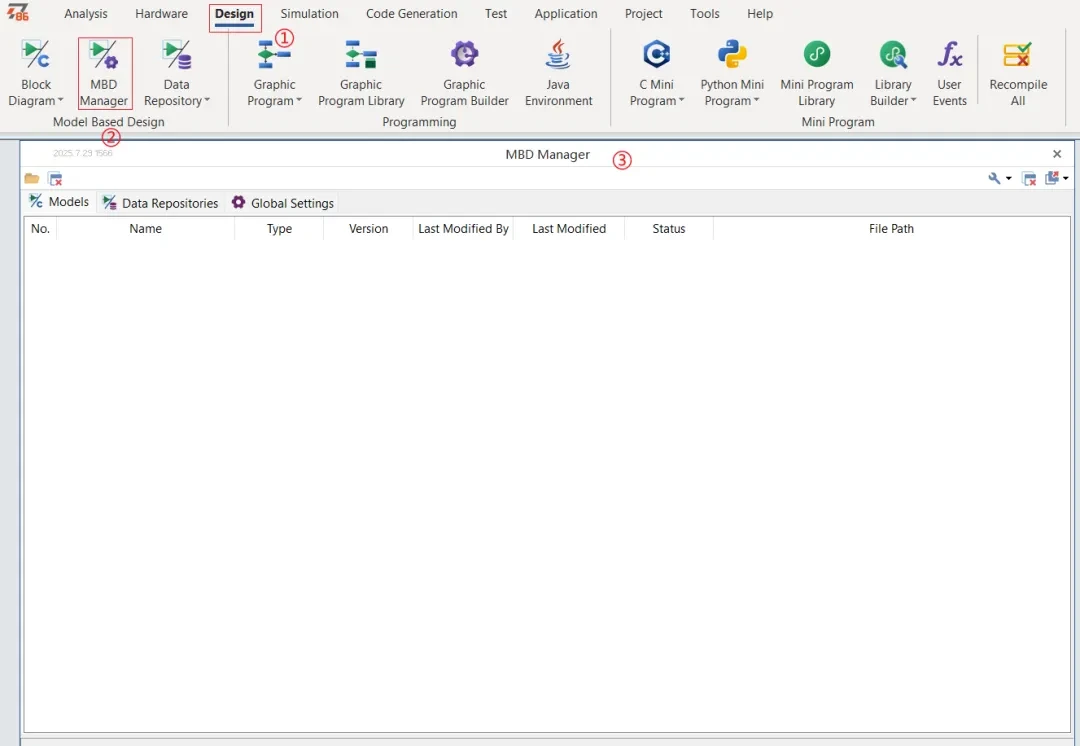
Task: Open a model via the folder icon
Action: point(30,177)
